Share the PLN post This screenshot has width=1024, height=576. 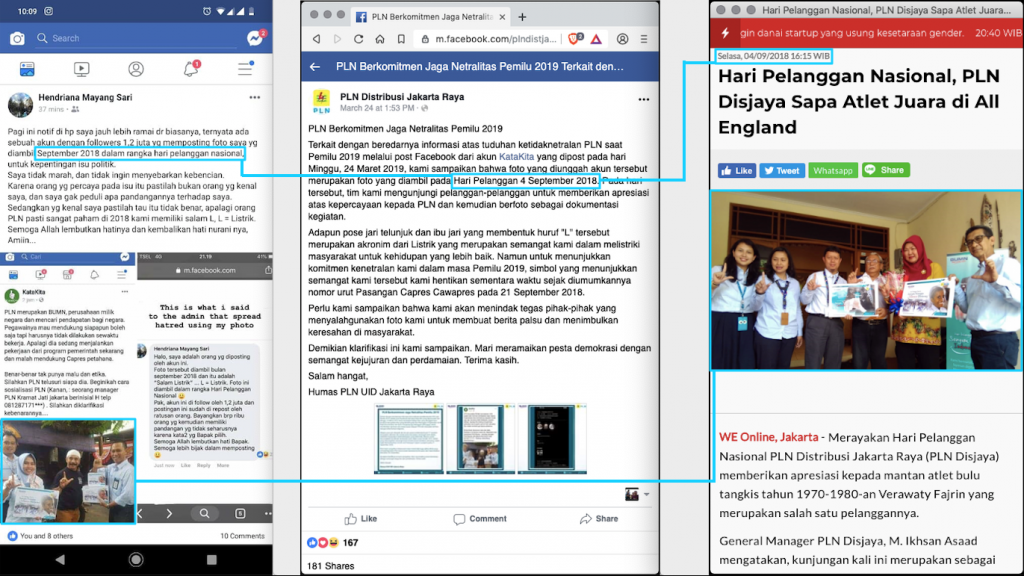tap(599, 519)
